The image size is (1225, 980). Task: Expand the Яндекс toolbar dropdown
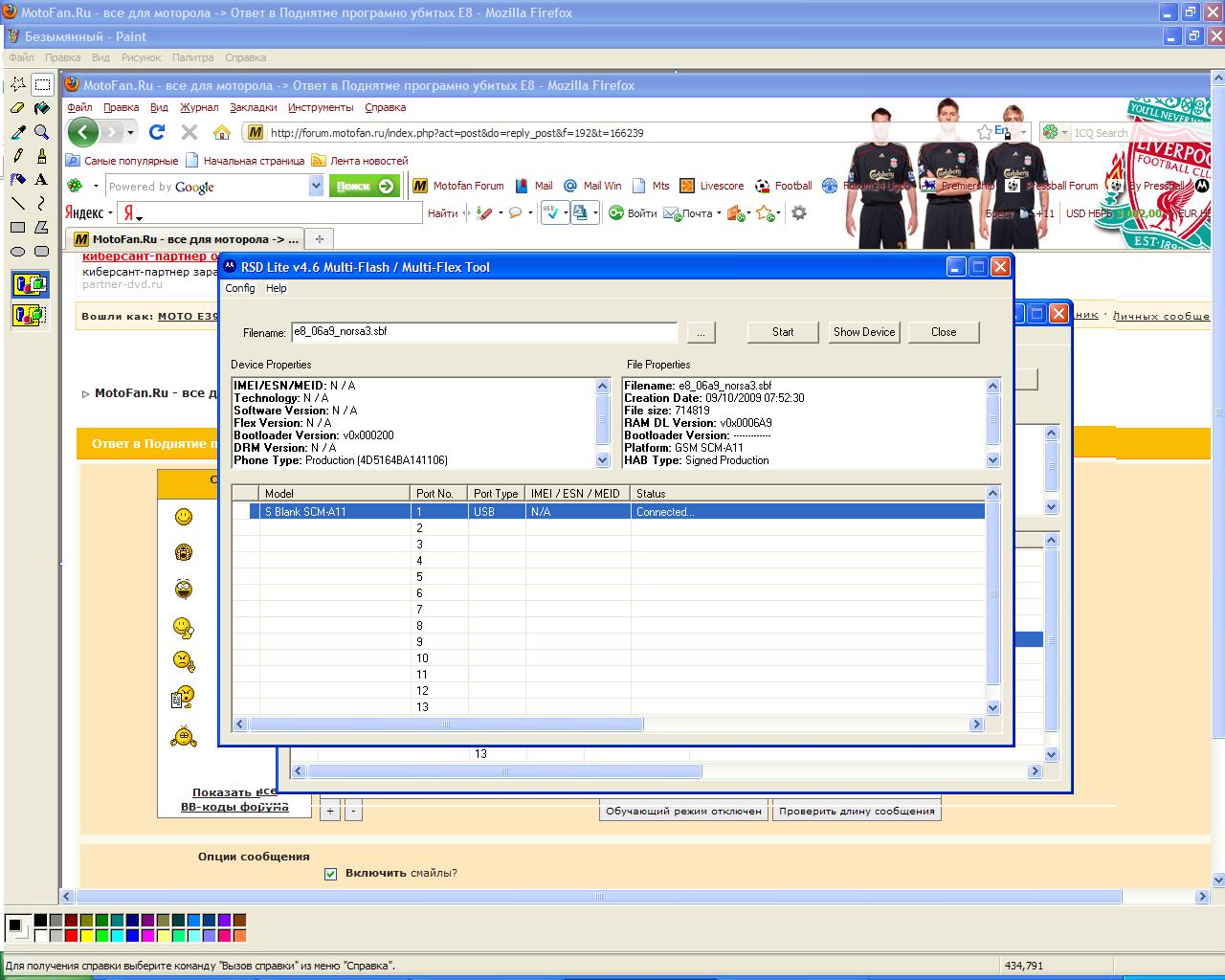click(x=111, y=213)
